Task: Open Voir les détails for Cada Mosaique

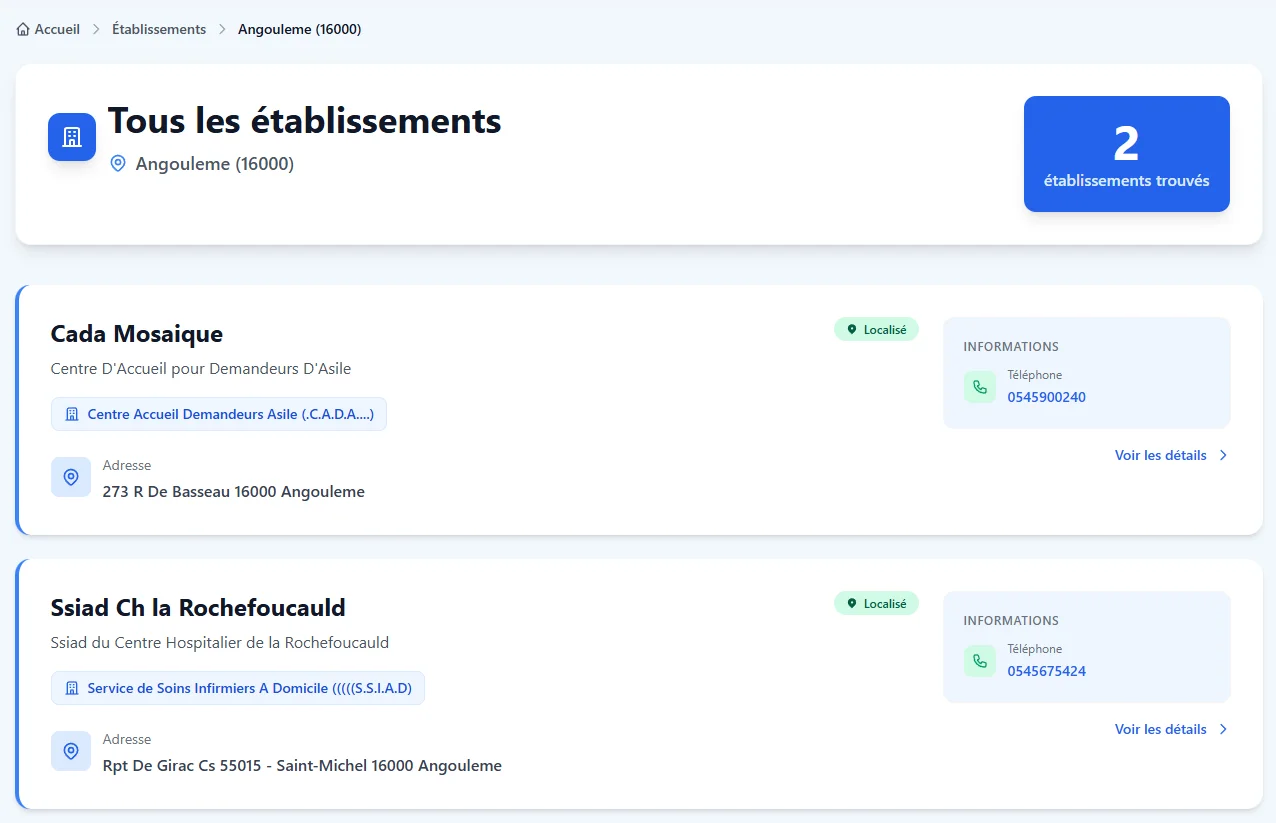Action: pyautogui.click(x=1170, y=455)
